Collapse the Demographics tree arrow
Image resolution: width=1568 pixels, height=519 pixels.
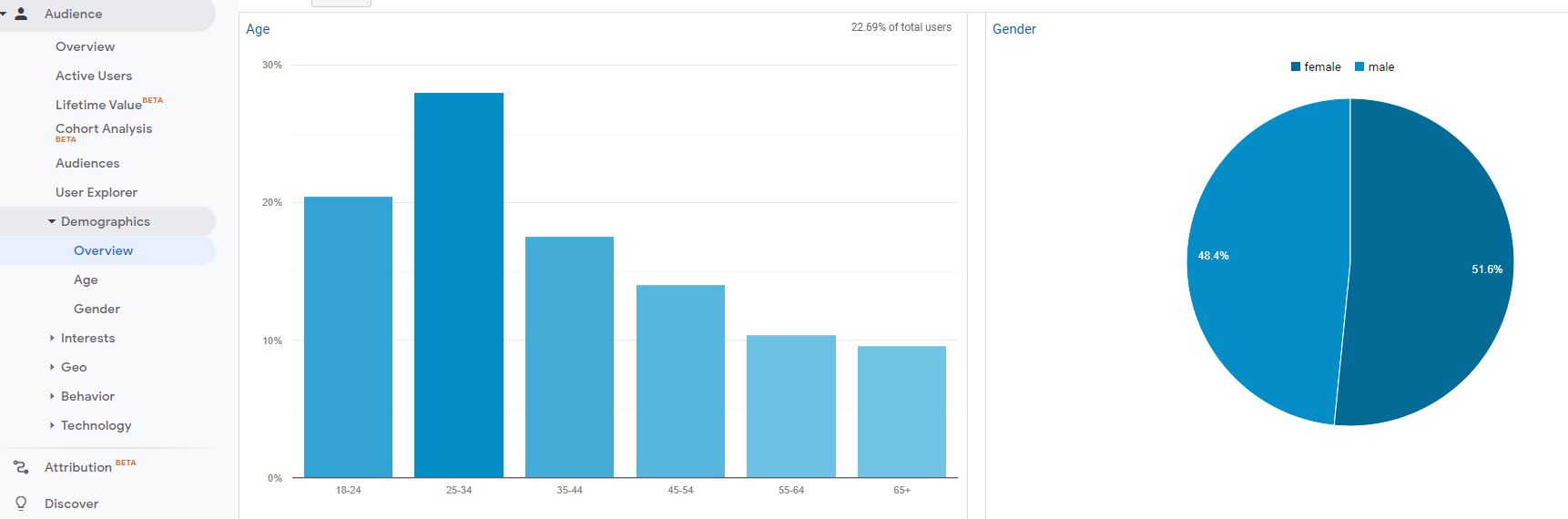click(52, 221)
